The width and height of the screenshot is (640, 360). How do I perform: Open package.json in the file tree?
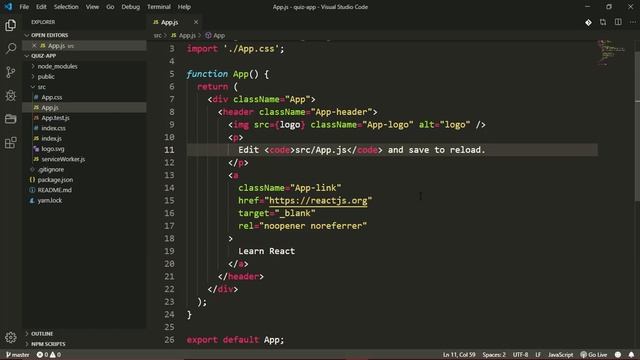(x=55, y=180)
